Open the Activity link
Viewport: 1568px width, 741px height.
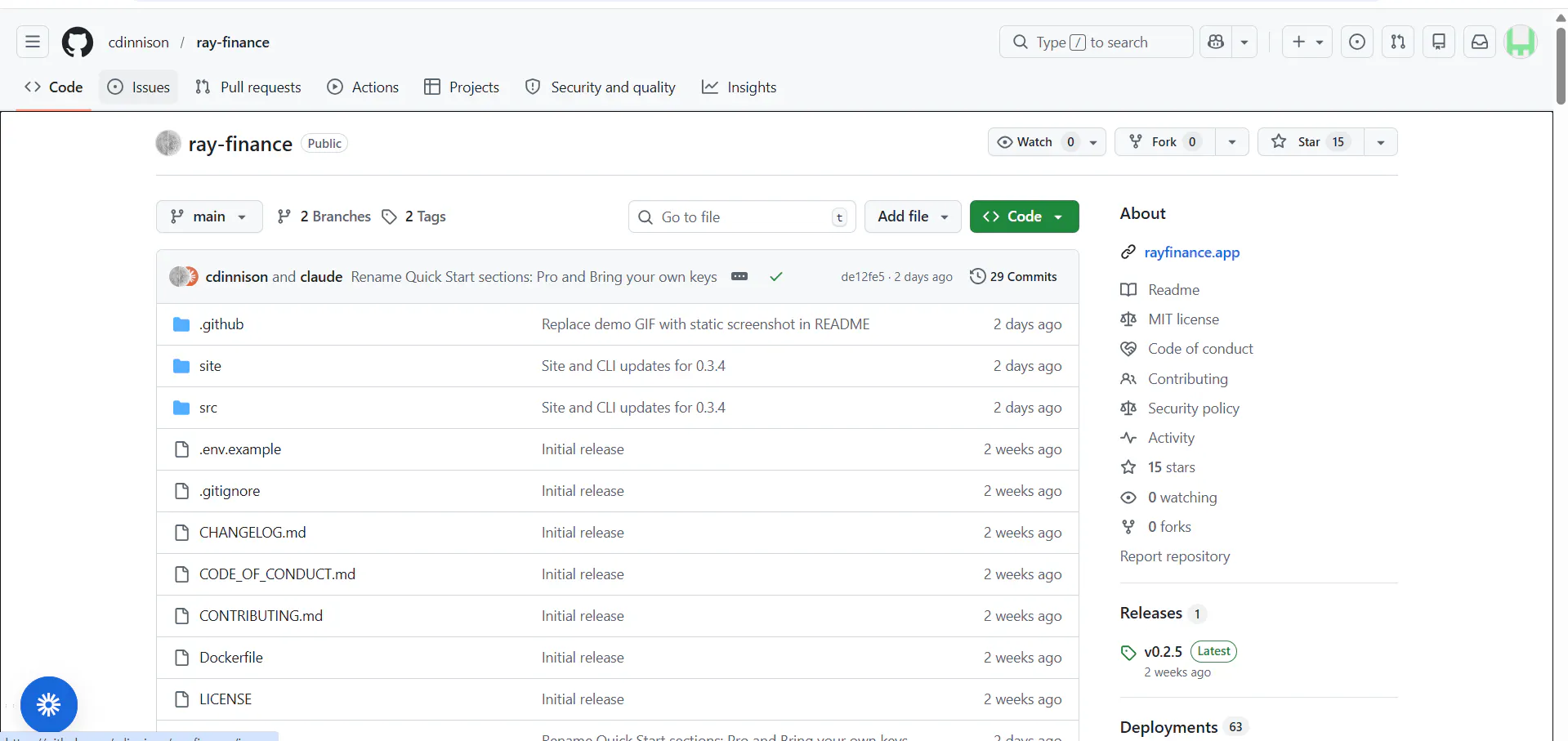point(1171,438)
